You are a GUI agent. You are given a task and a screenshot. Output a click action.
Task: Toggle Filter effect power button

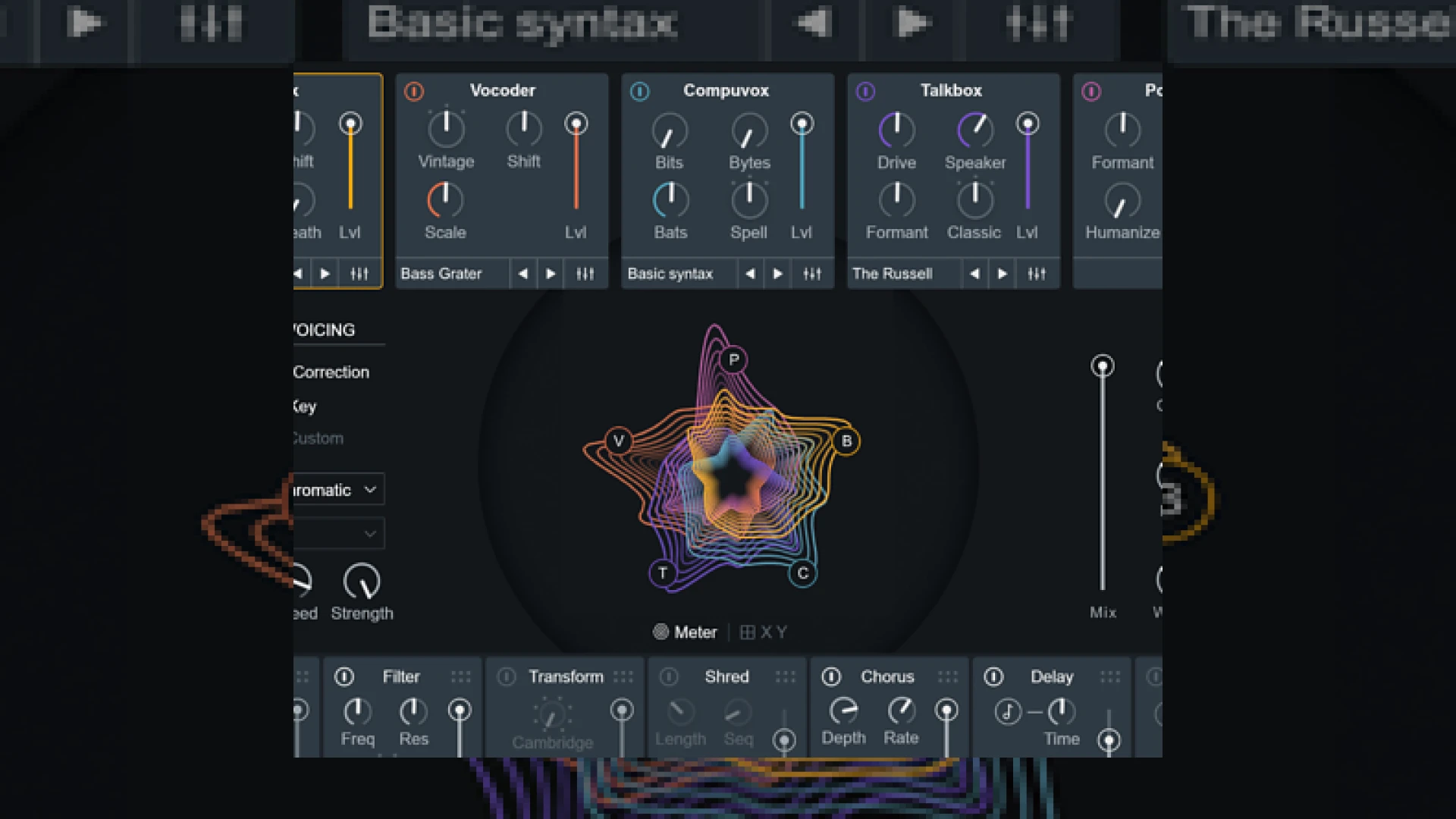pos(344,676)
